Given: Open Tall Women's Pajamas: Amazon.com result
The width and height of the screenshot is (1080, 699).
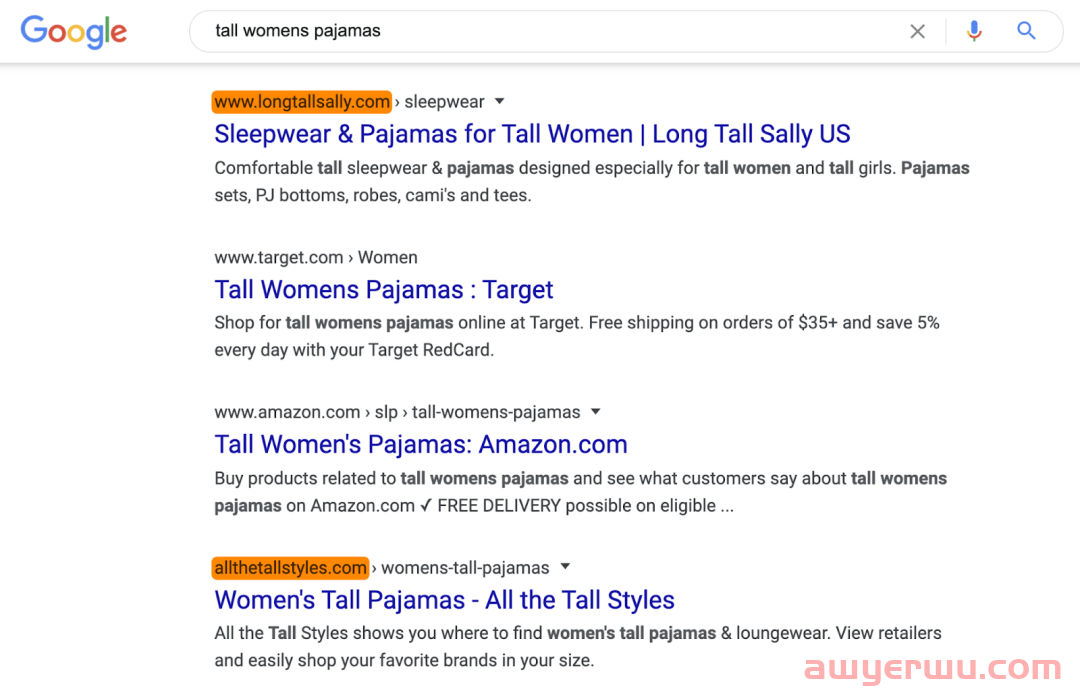Looking at the screenshot, I should 421,444.
